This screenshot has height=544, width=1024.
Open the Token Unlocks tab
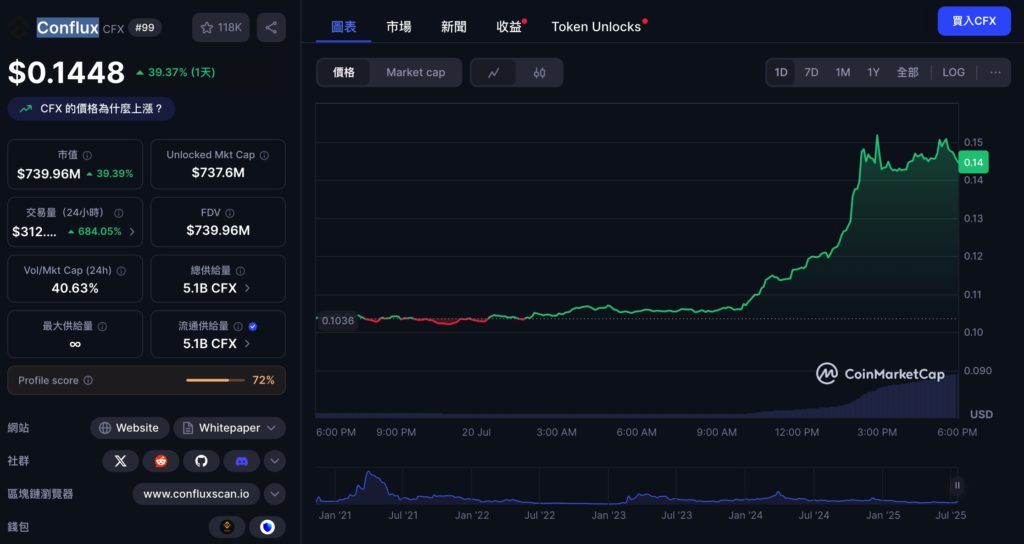pos(597,27)
